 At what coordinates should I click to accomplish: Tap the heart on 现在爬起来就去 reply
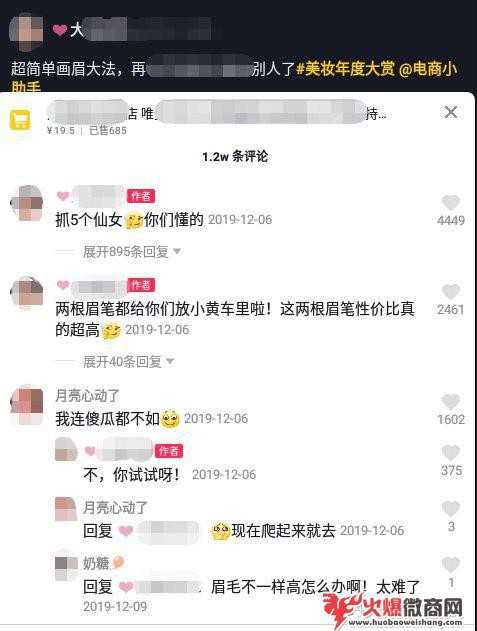pos(451,509)
